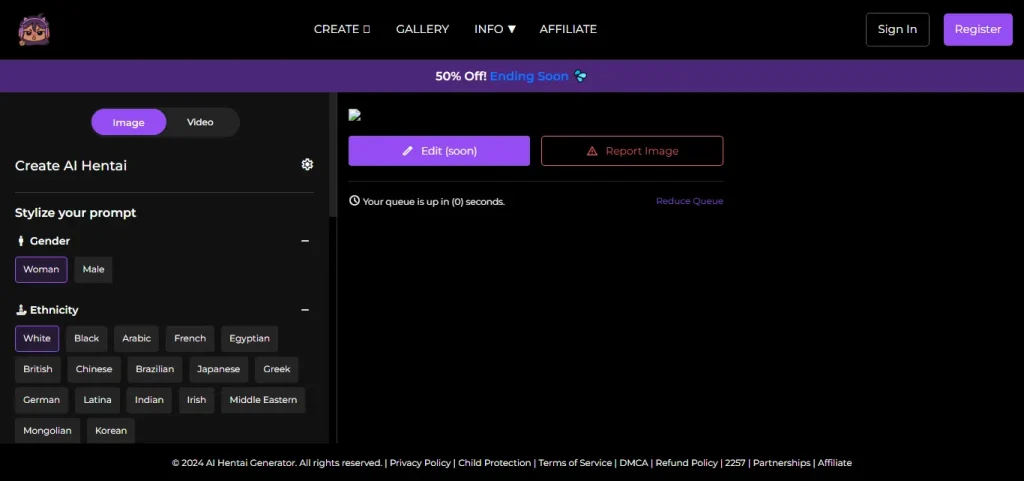Click the left panel scrollbar
The image size is (1024, 481).
coord(333,155)
